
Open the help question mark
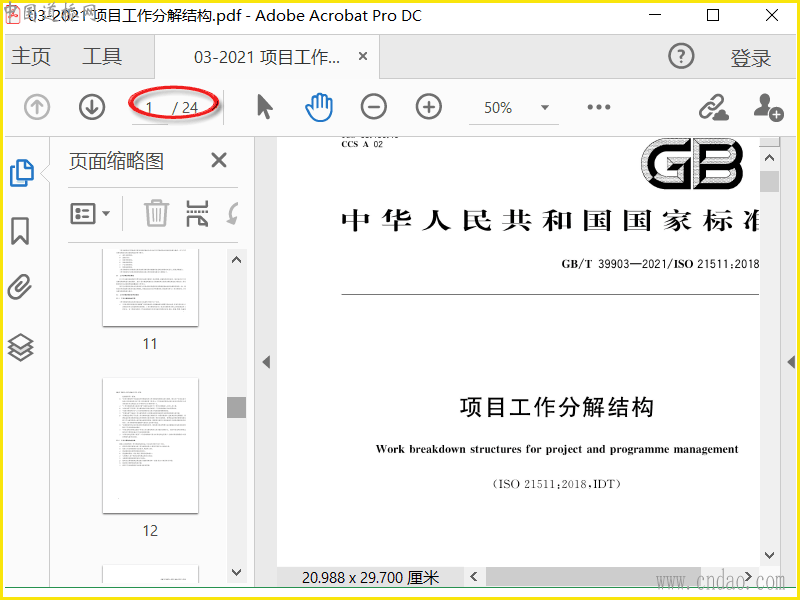coord(681,56)
